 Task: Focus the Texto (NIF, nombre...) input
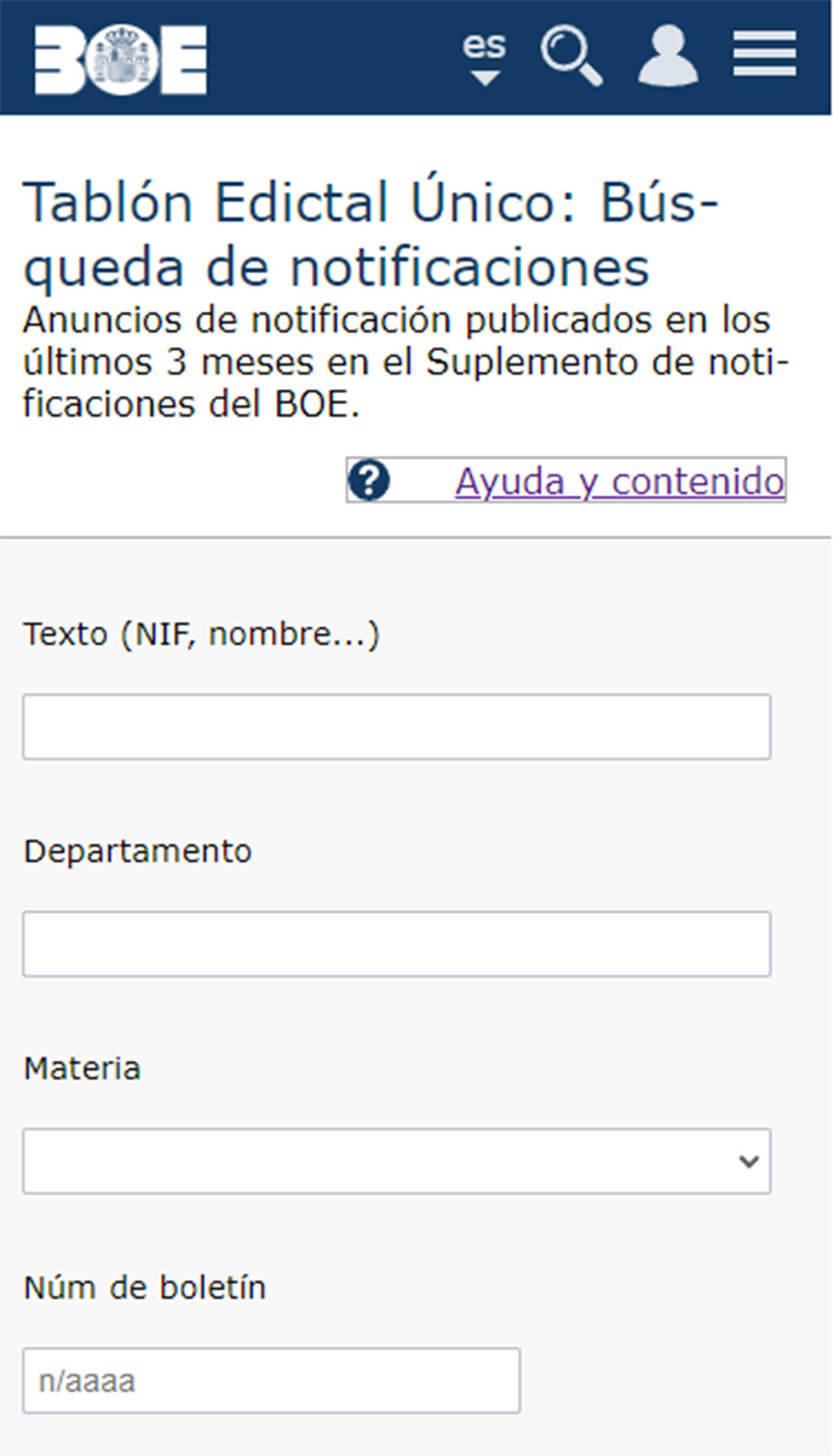click(397, 727)
